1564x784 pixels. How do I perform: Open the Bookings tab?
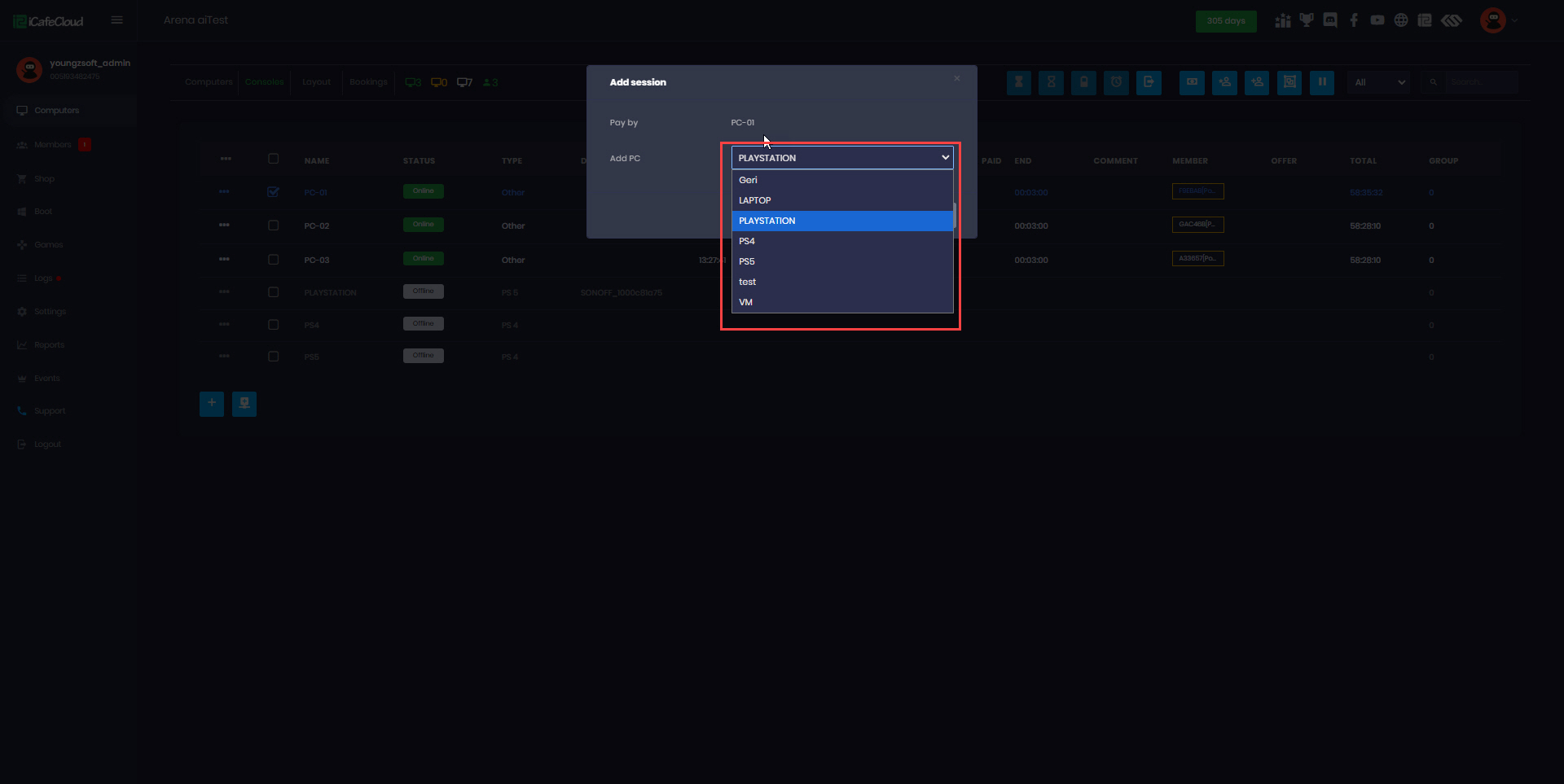point(368,82)
